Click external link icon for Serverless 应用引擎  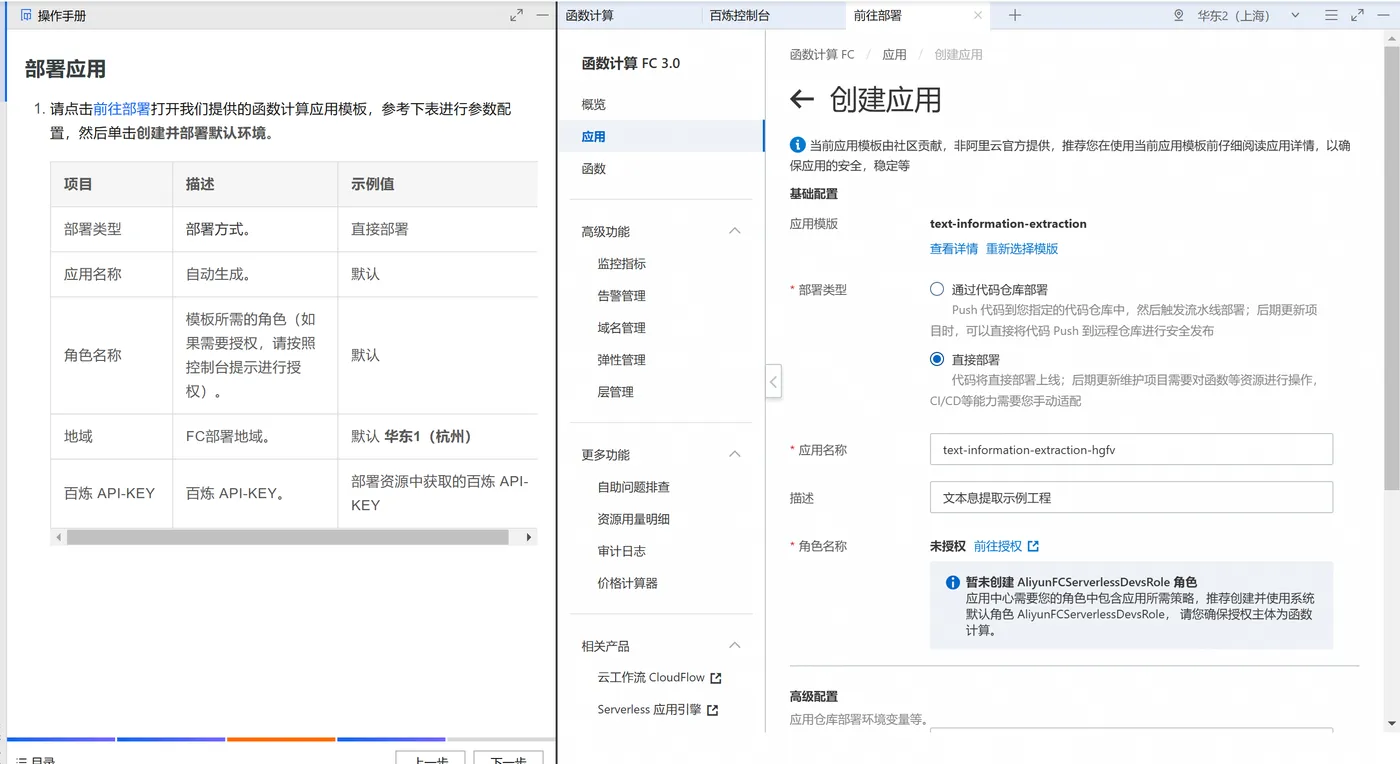712,710
